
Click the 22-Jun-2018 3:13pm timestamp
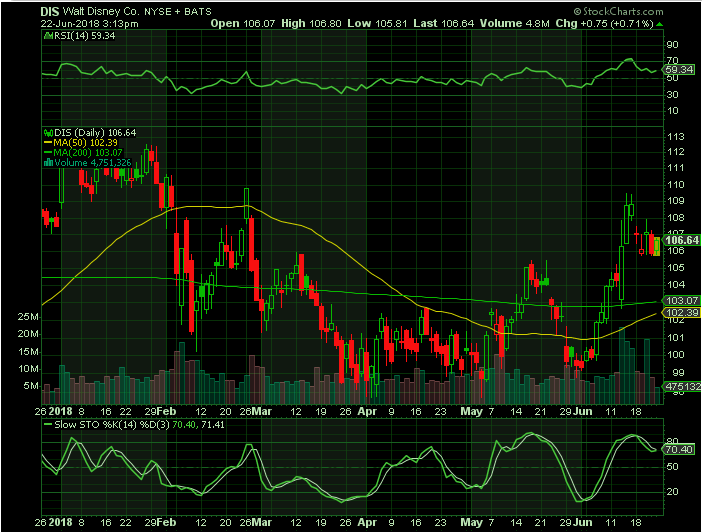(90, 24)
